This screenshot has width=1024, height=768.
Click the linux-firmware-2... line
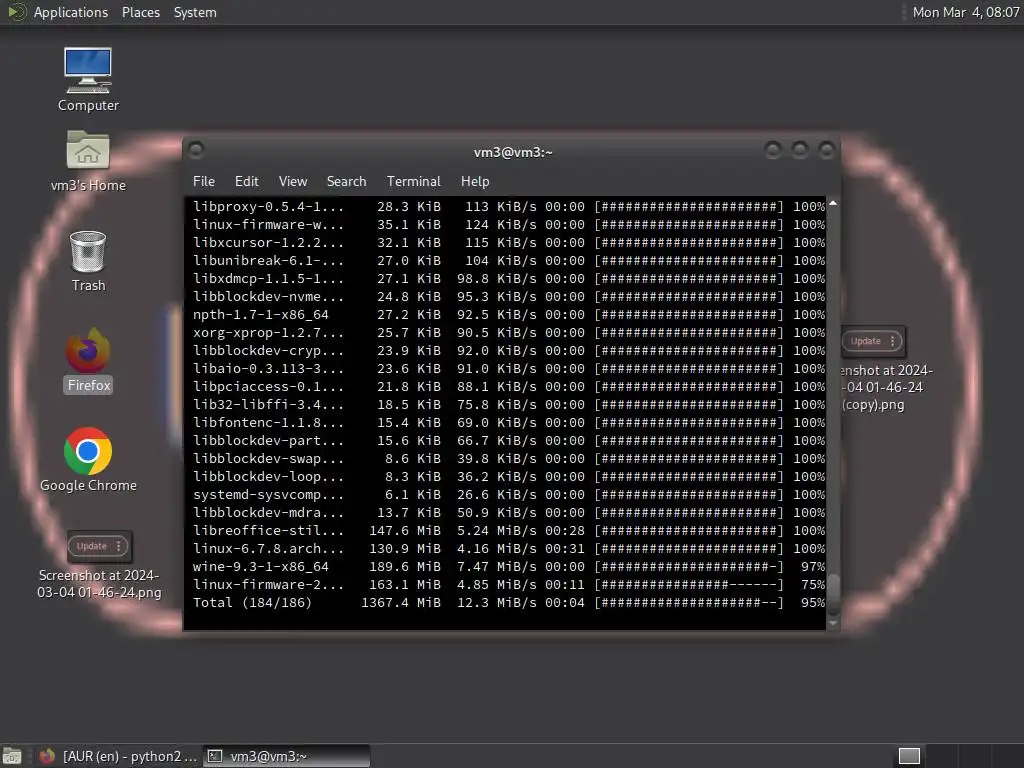(x=509, y=584)
